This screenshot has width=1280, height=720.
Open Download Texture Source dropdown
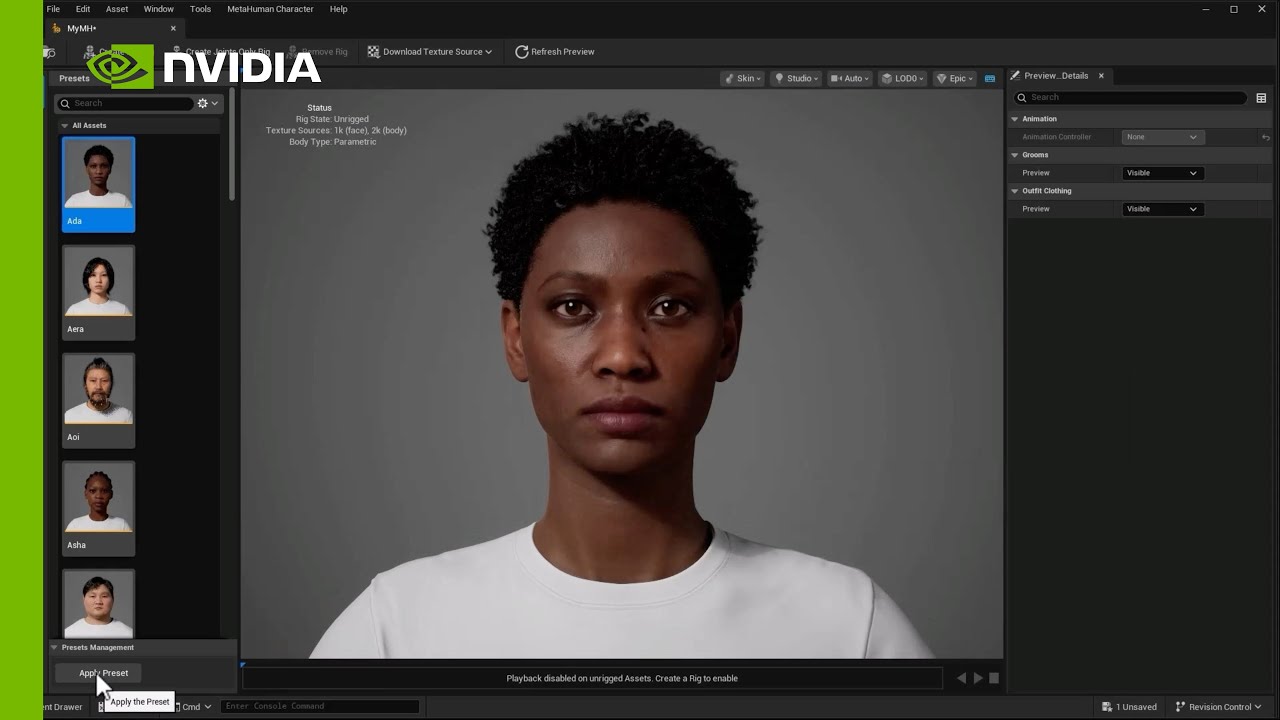[x=430, y=51]
